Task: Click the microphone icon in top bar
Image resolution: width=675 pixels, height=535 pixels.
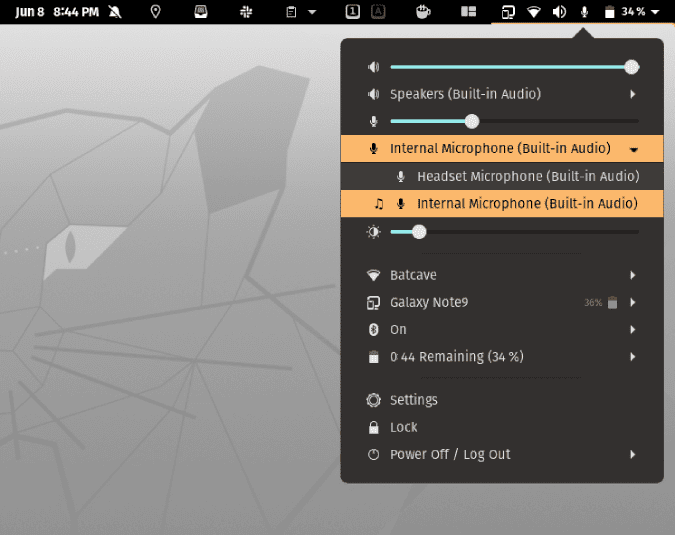Action: click(584, 12)
